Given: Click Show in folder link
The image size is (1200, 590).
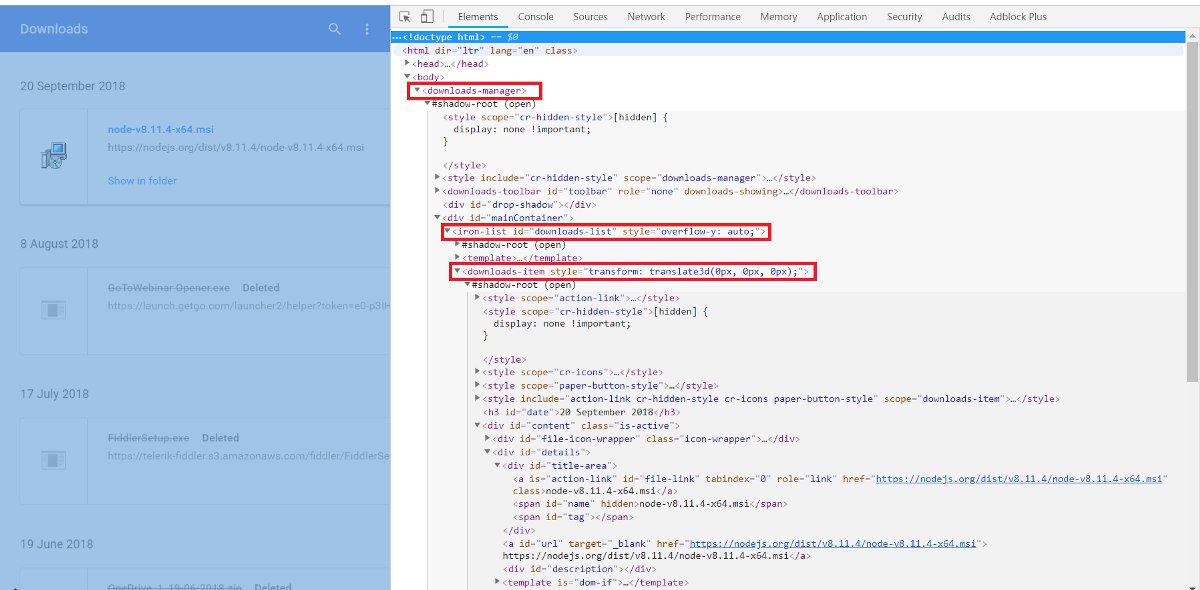Looking at the screenshot, I should (x=142, y=181).
